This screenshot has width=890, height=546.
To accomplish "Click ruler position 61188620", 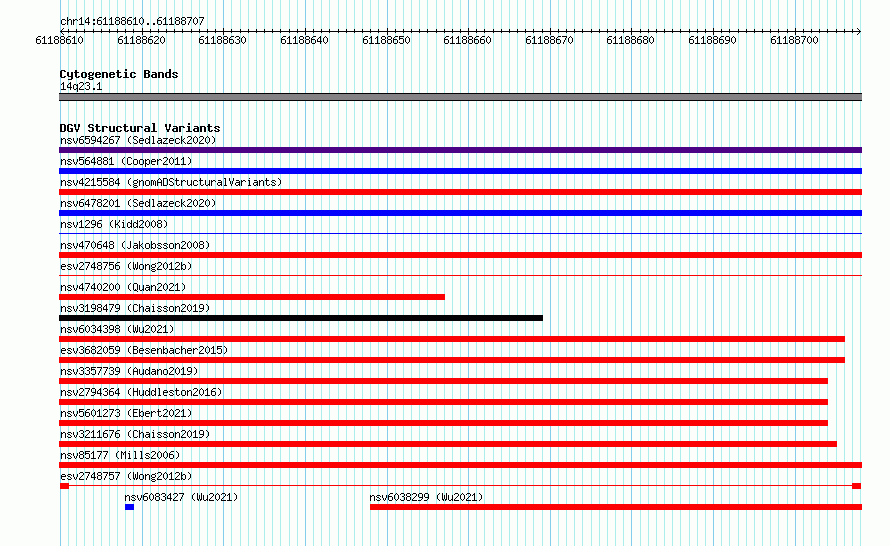I will point(141,40).
